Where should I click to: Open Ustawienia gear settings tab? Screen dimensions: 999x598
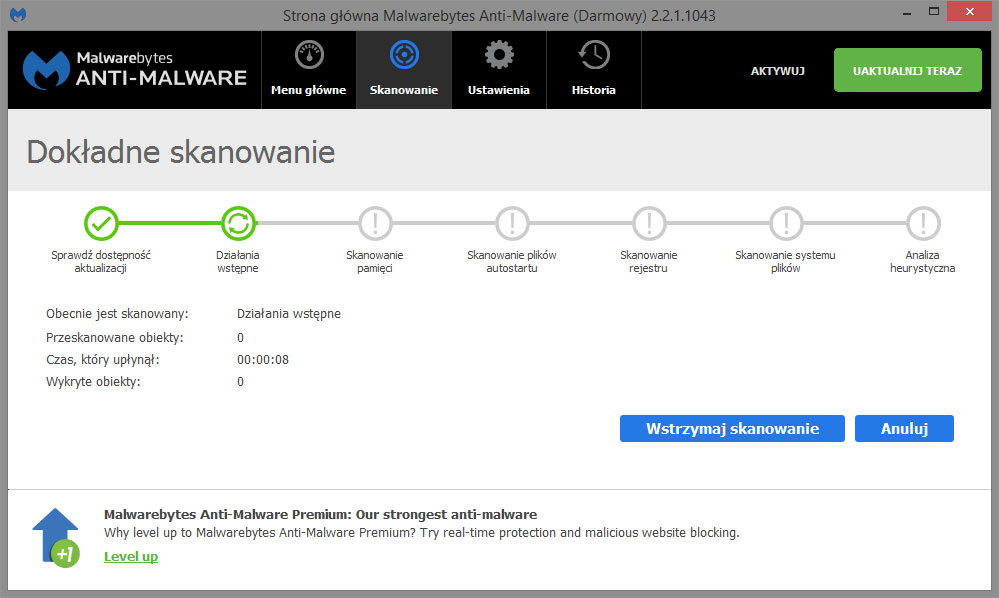tap(498, 69)
